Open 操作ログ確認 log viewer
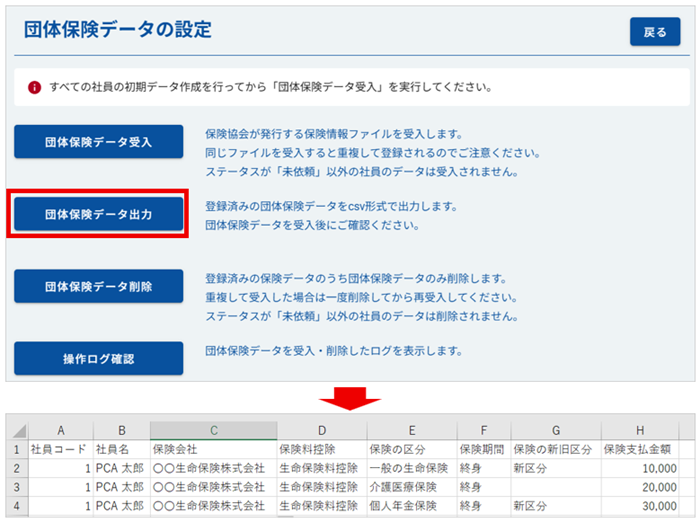The width and height of the screenshot is (700, 522). [x=99, y=359]
